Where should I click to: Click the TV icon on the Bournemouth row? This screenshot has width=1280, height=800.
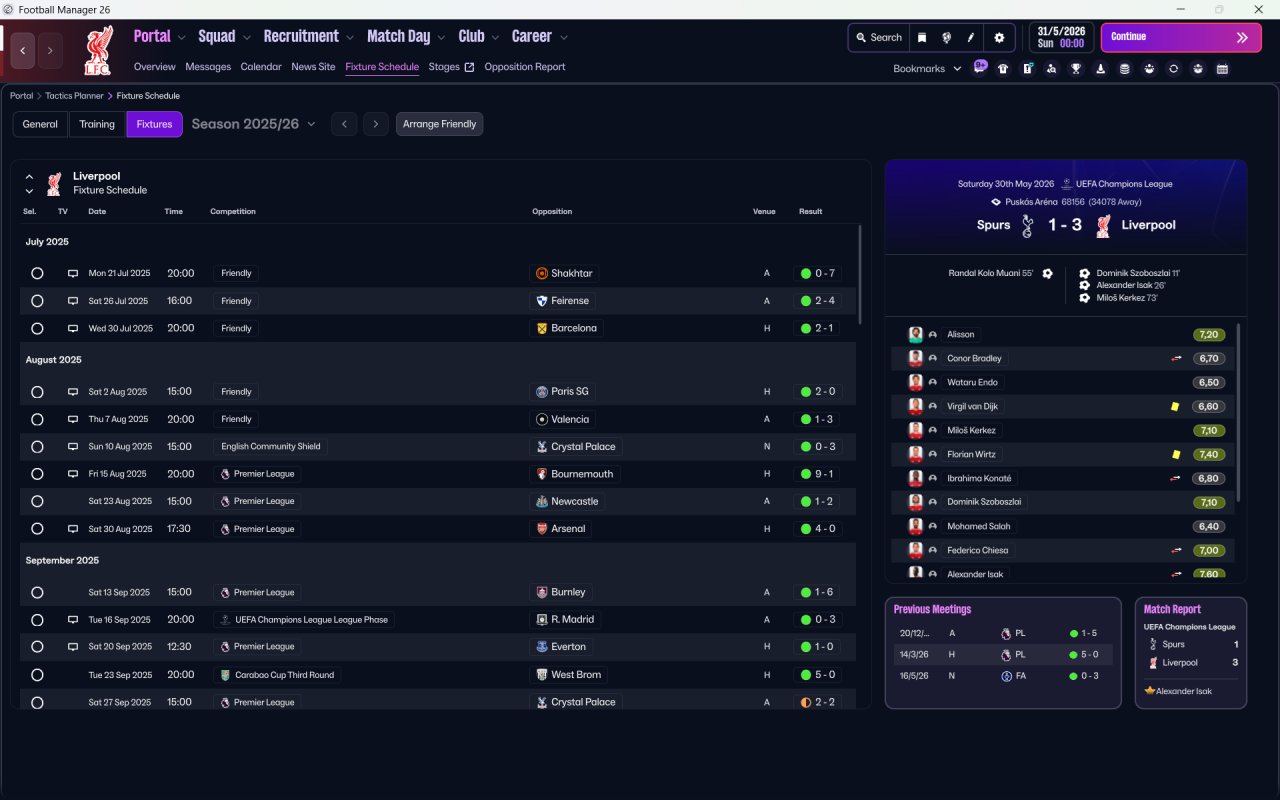[73, 474]
